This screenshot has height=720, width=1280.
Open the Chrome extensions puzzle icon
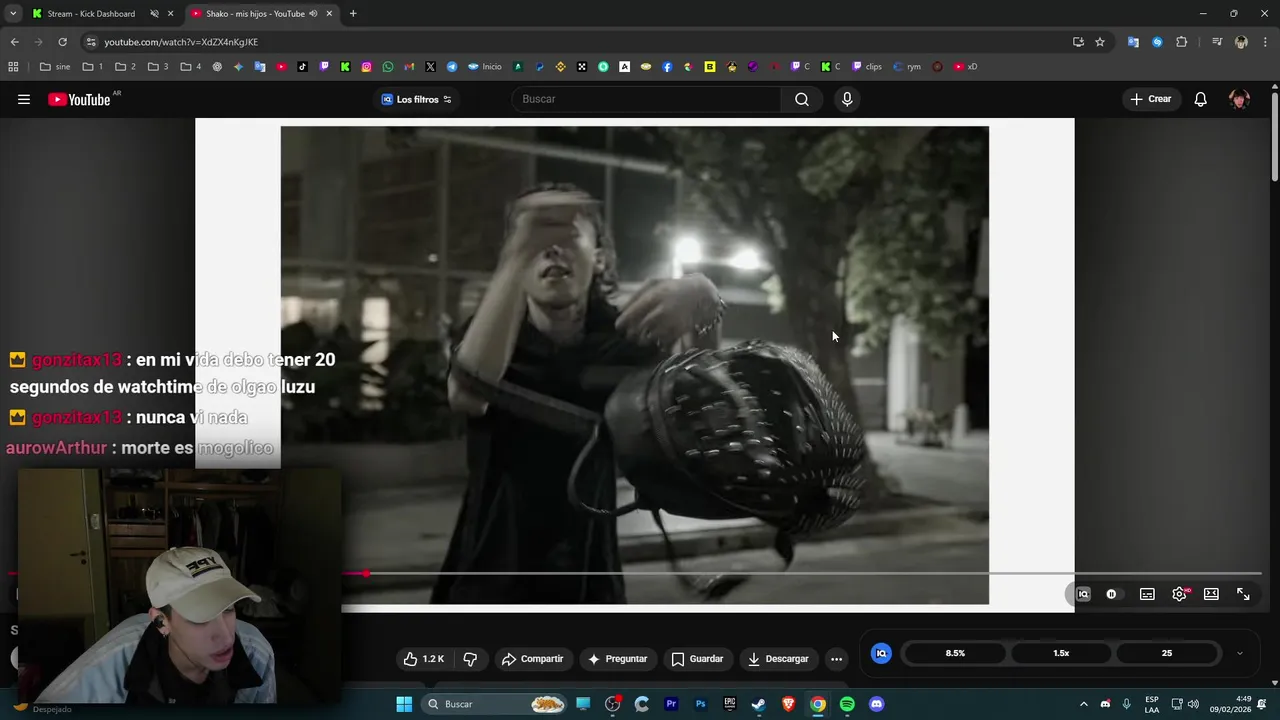[x=1181, y=42]
